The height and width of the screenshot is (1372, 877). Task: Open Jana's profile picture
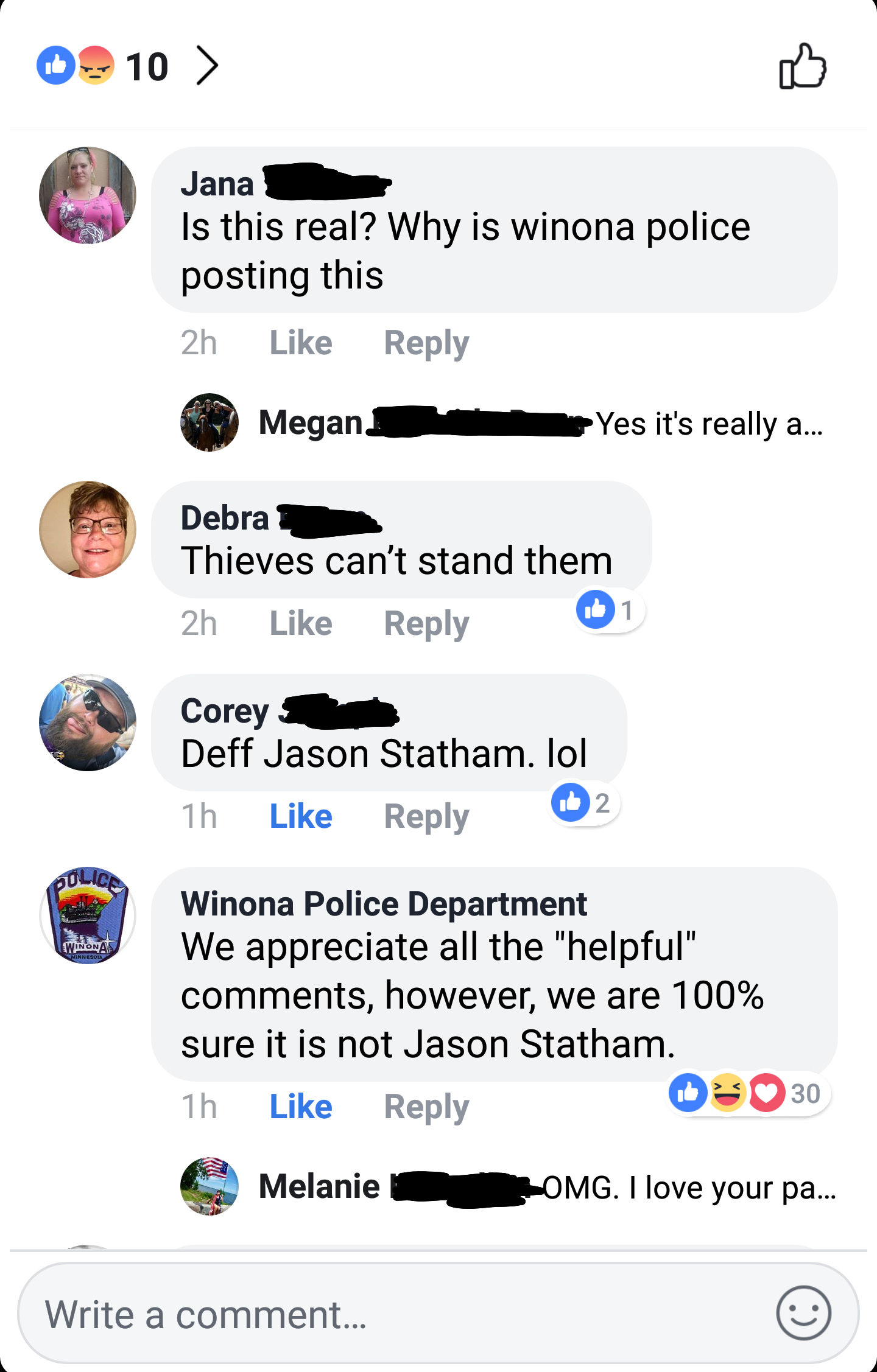88,195
